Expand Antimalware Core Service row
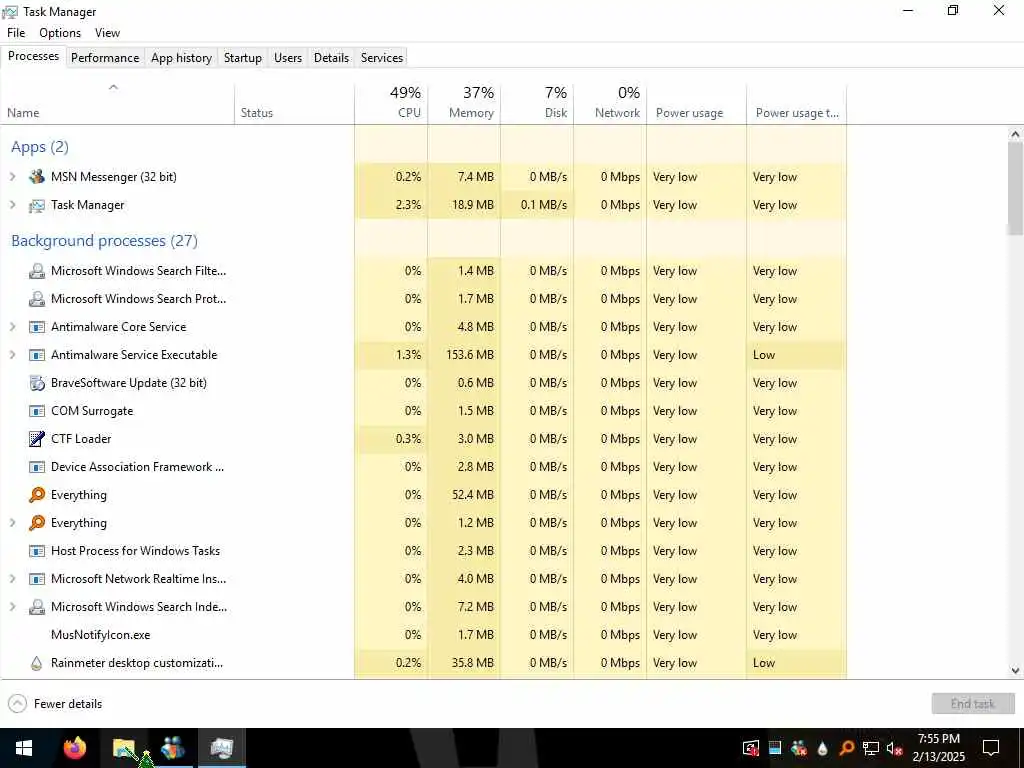 [12, 327]
